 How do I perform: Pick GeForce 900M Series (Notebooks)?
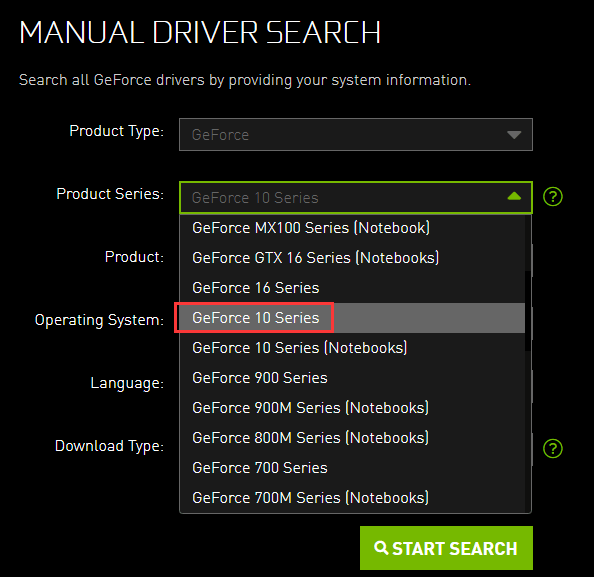(352, 408)
